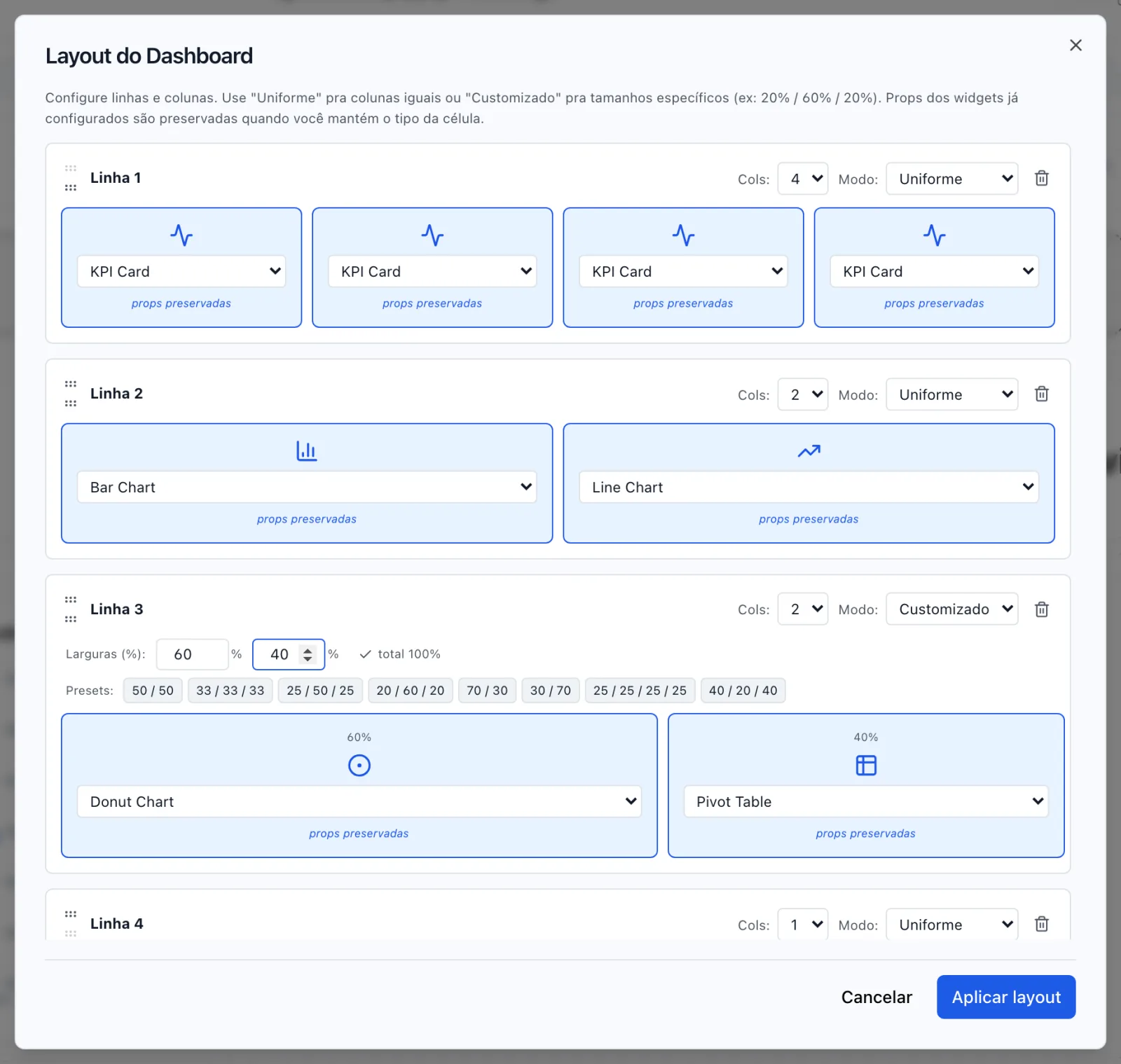Click the '60%' label above Donut Chart
1121x1064 pixels.
click(x=359, y=737)
